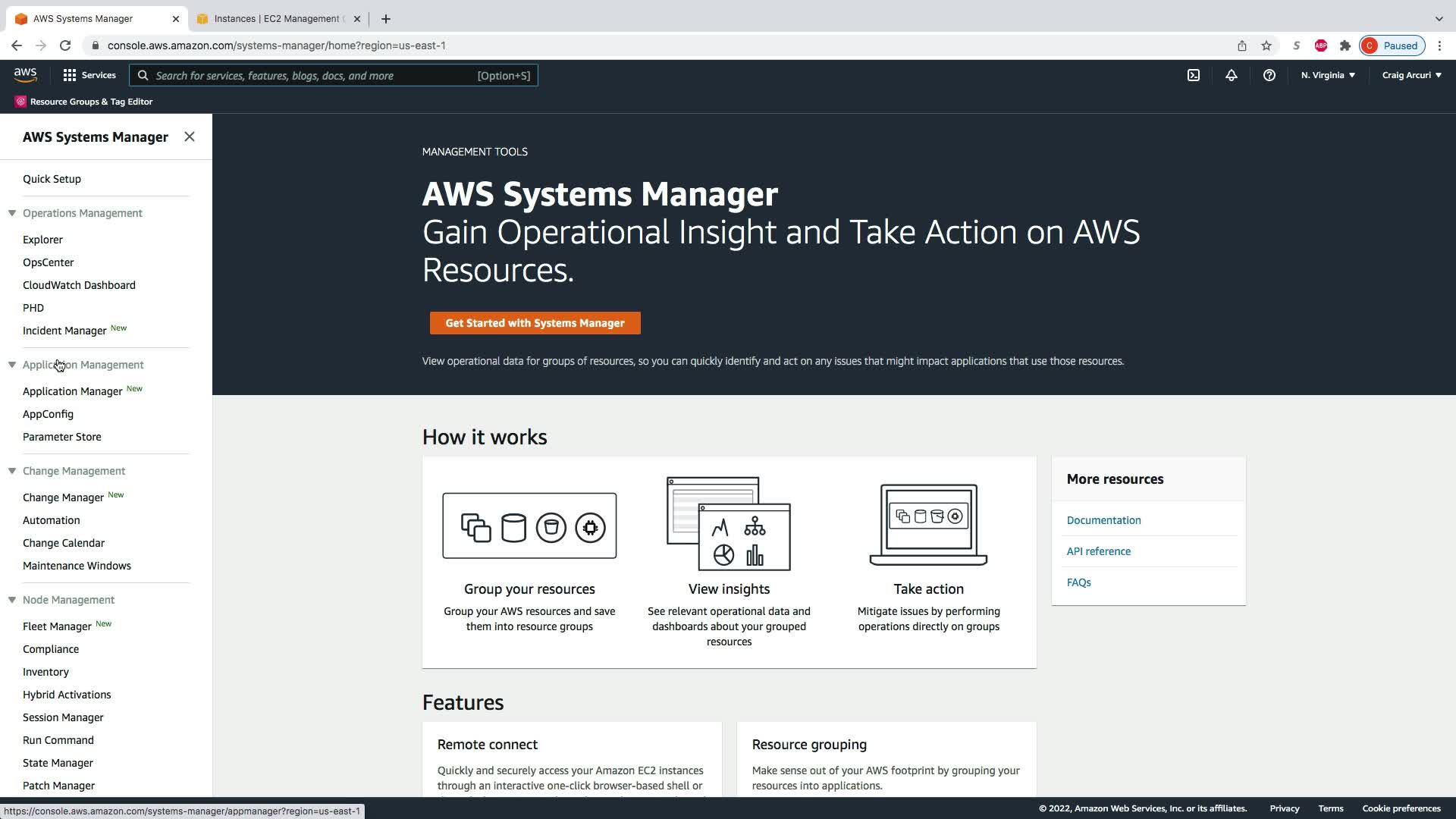Click the AWS logo home icon

coord(25,75)
